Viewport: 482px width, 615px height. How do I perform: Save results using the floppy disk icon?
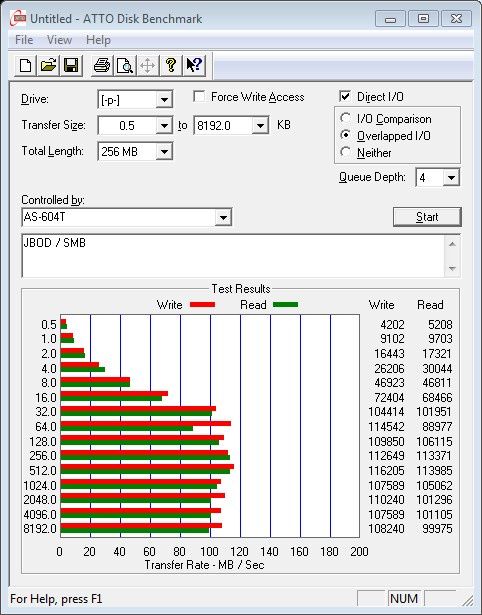tap(71, 65)
